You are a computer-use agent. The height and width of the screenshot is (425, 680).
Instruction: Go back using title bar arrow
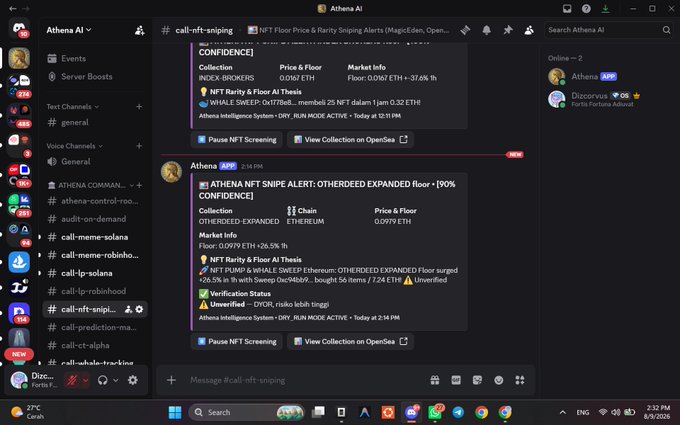click(13, 8)
